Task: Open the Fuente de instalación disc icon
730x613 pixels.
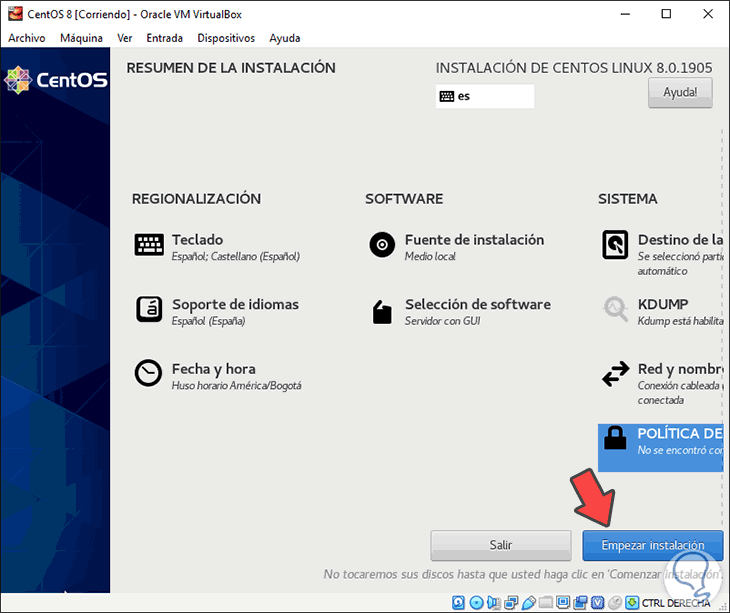Action: coord(382,244)
